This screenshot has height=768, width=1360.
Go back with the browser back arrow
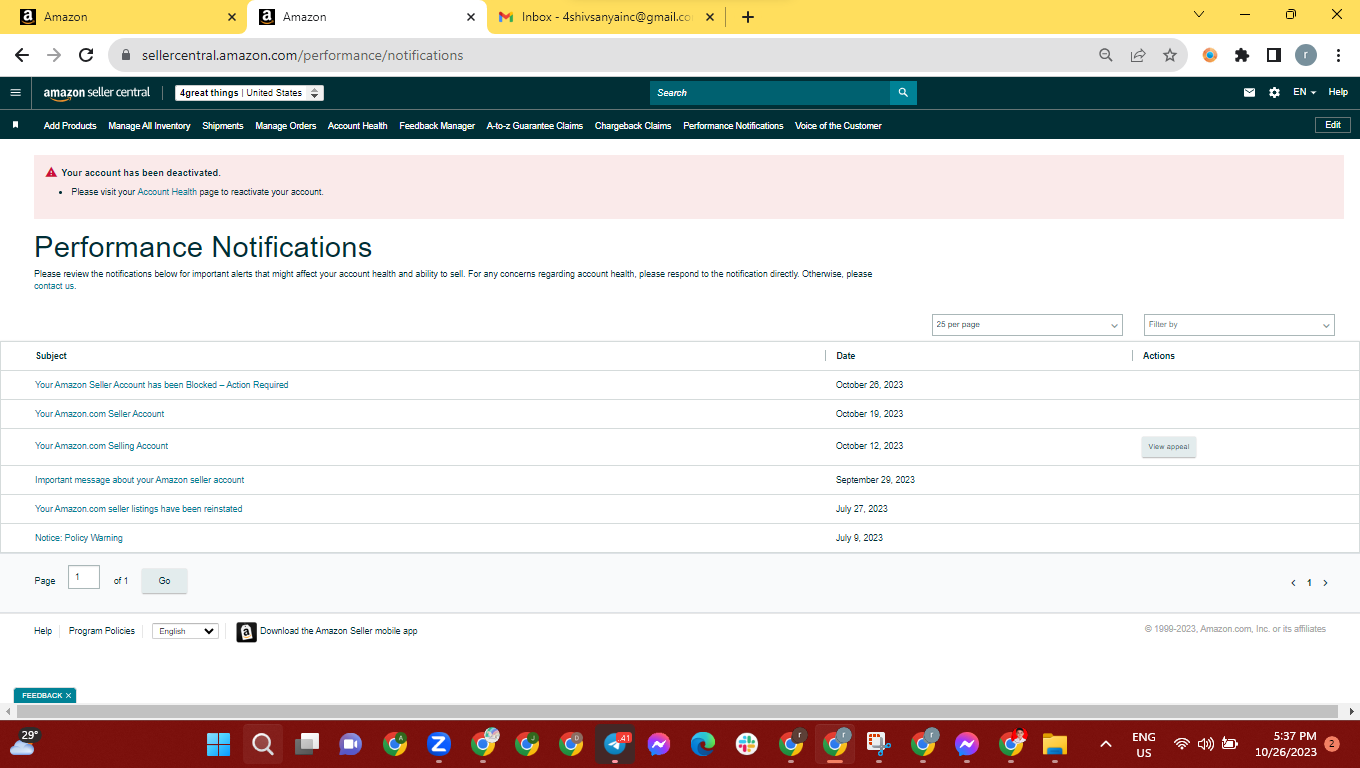click(x=22, y=55)
